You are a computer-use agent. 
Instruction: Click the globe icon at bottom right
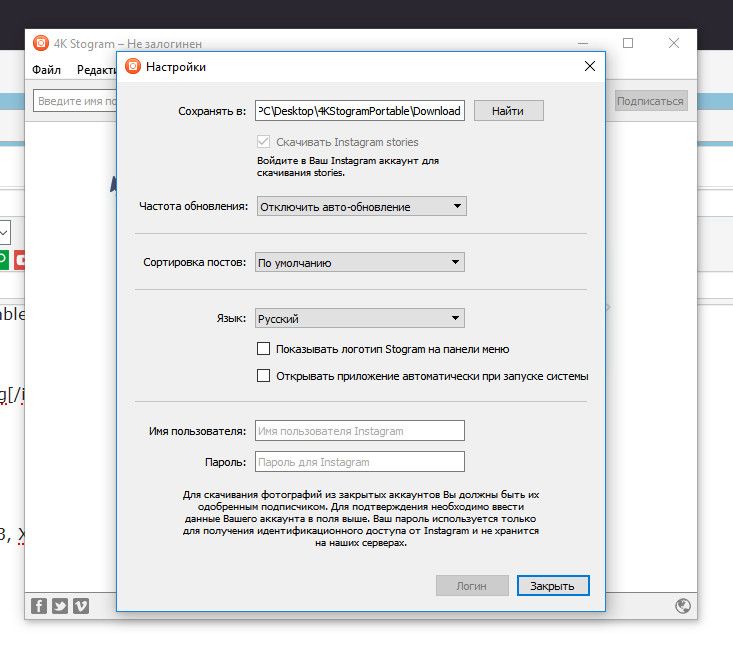click(684, 606)
